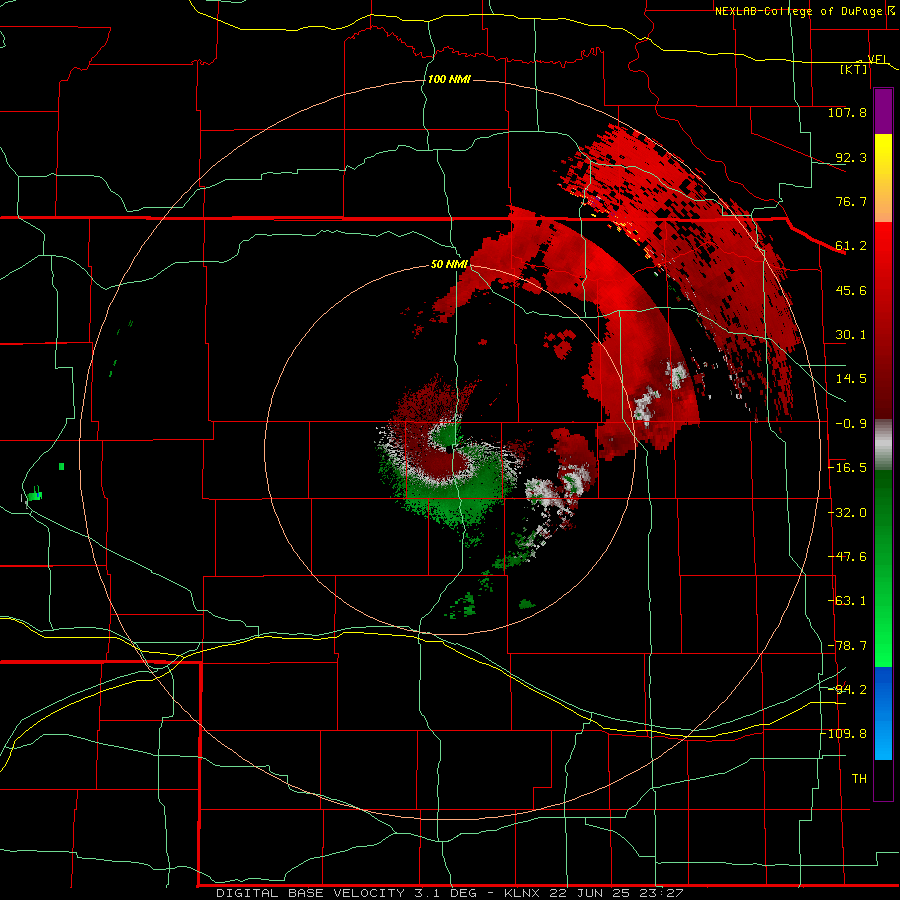Select the 30.1 legend value
The height and width of the screenshot is (900, 900).
(851, 335)
